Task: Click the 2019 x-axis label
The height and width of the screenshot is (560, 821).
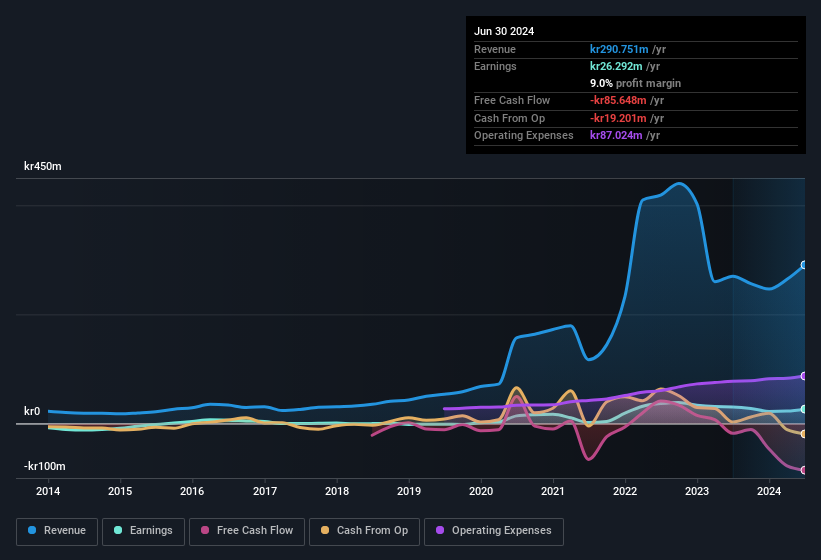Action: click(409, 491)
